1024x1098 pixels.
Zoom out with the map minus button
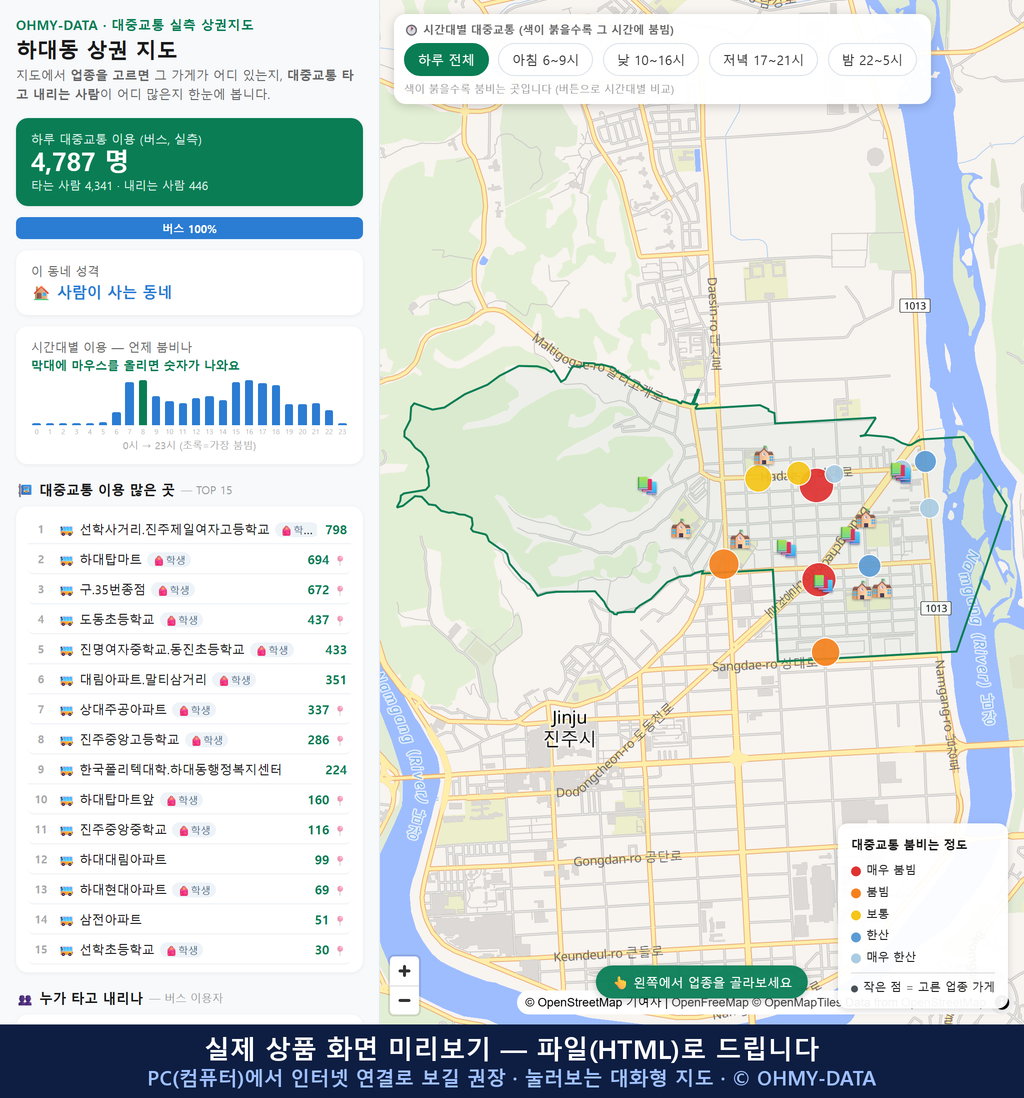(x=404, y=1000)
